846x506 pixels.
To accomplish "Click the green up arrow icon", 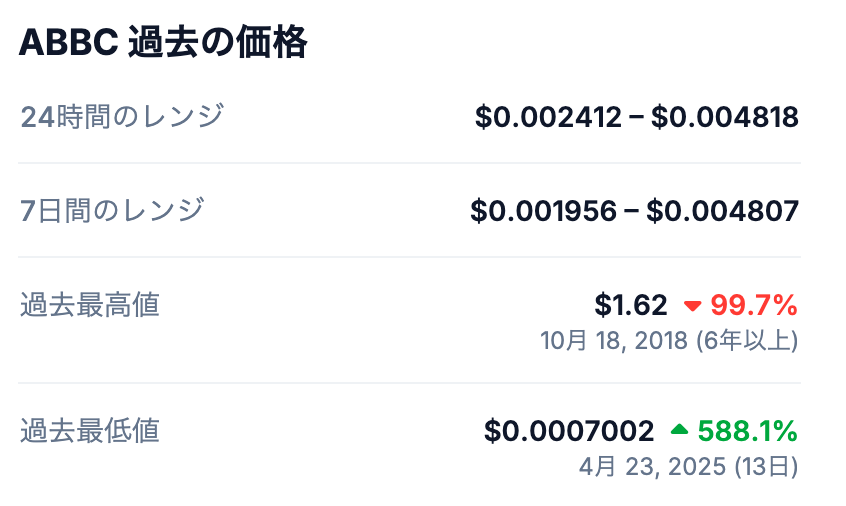I will coord(680,431).
